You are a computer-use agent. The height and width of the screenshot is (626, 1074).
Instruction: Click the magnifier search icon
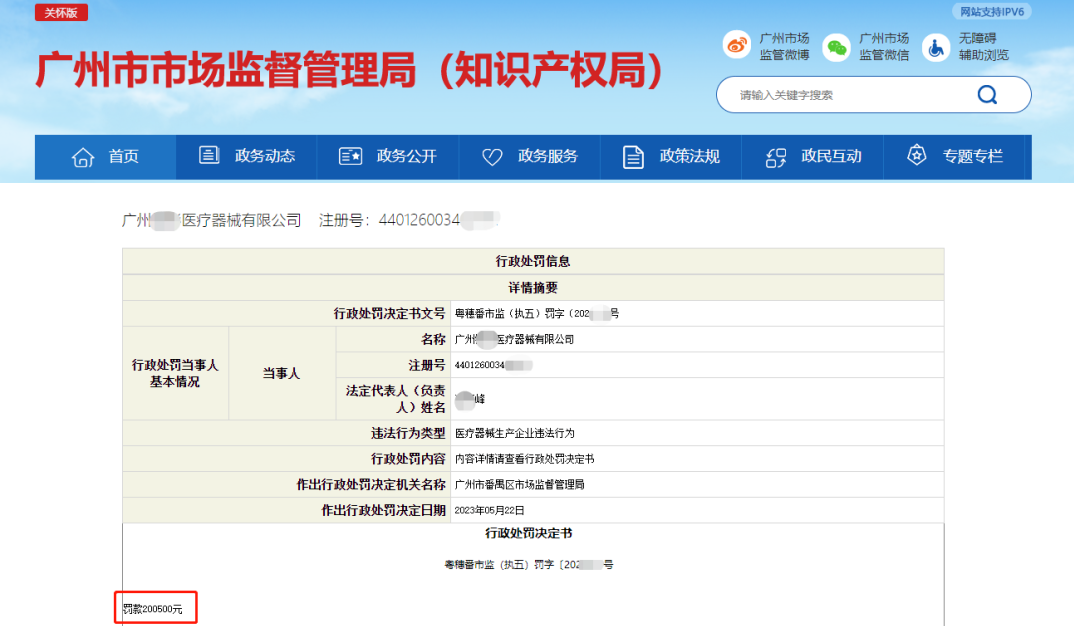pos(987,95)
